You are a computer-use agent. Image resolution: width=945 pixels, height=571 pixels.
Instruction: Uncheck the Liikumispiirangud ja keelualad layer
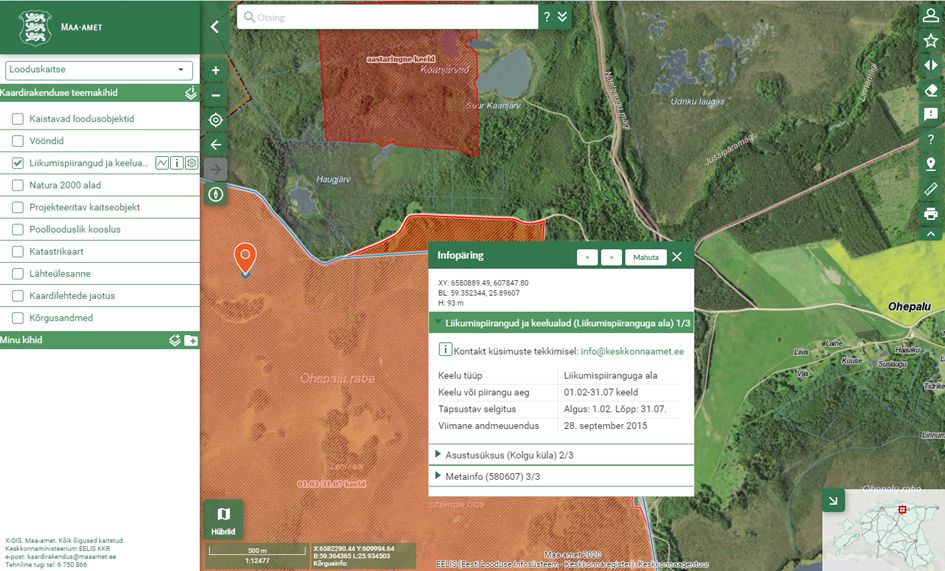17,163
